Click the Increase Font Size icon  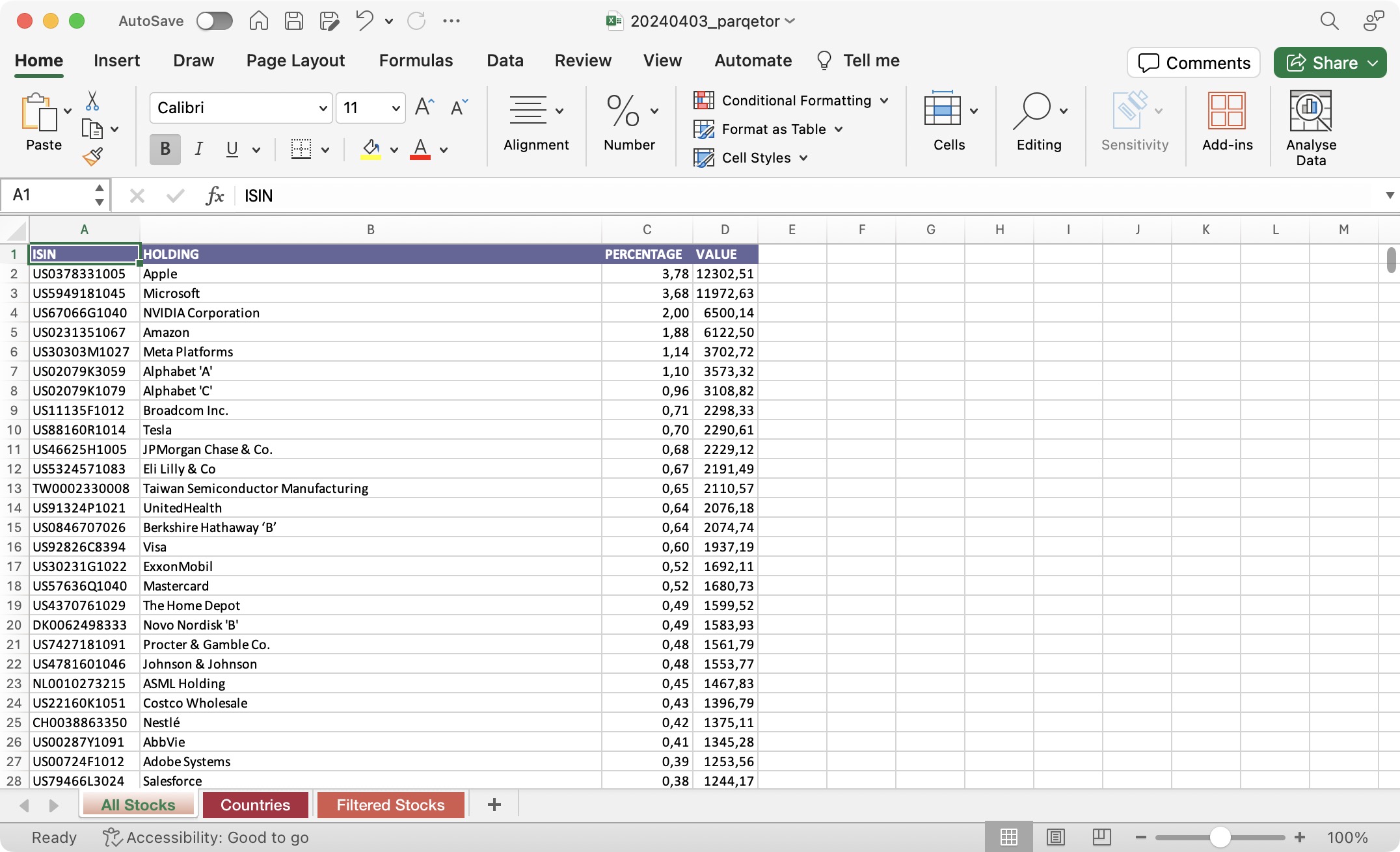(424, 107)
